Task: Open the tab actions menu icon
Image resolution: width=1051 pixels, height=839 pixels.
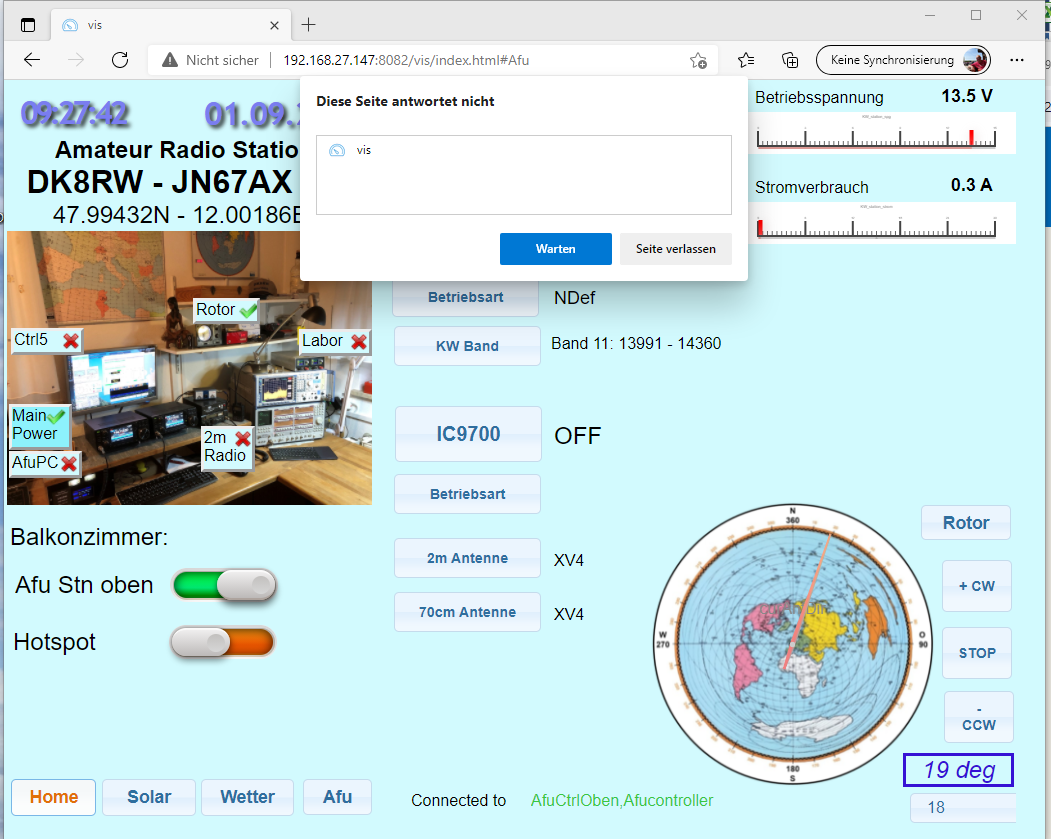Action: point(27,25)
